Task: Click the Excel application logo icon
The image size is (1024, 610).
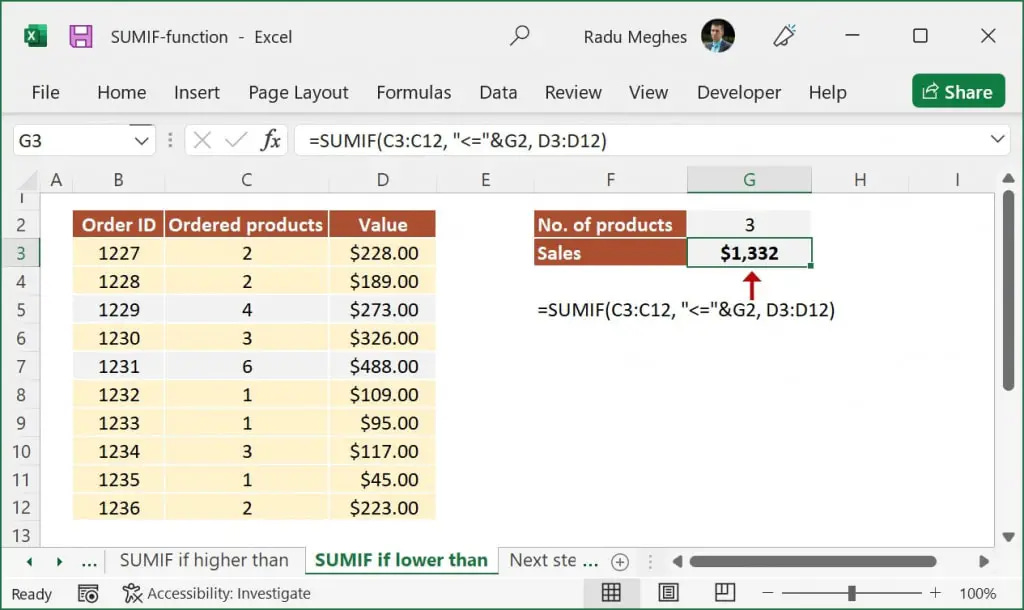Action: pos(35,37)
